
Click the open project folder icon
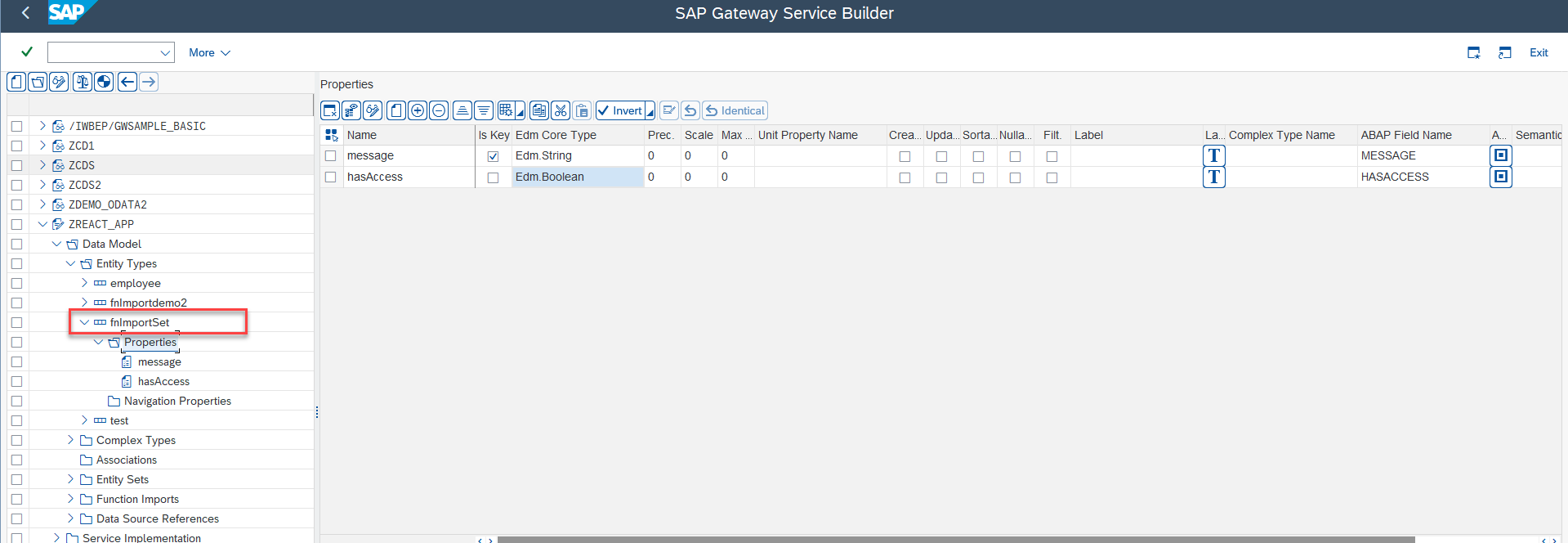(x=38, y=82)
